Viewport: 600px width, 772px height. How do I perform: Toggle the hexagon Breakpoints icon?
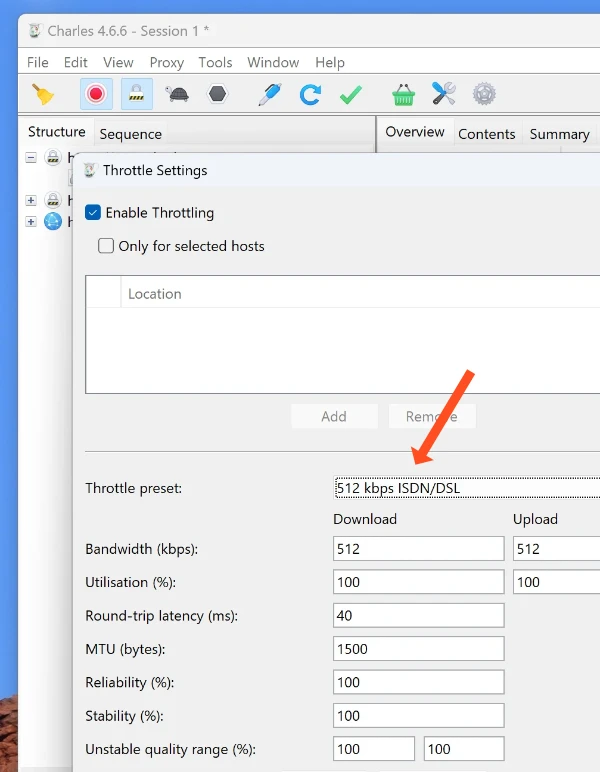tap(218, 94)
